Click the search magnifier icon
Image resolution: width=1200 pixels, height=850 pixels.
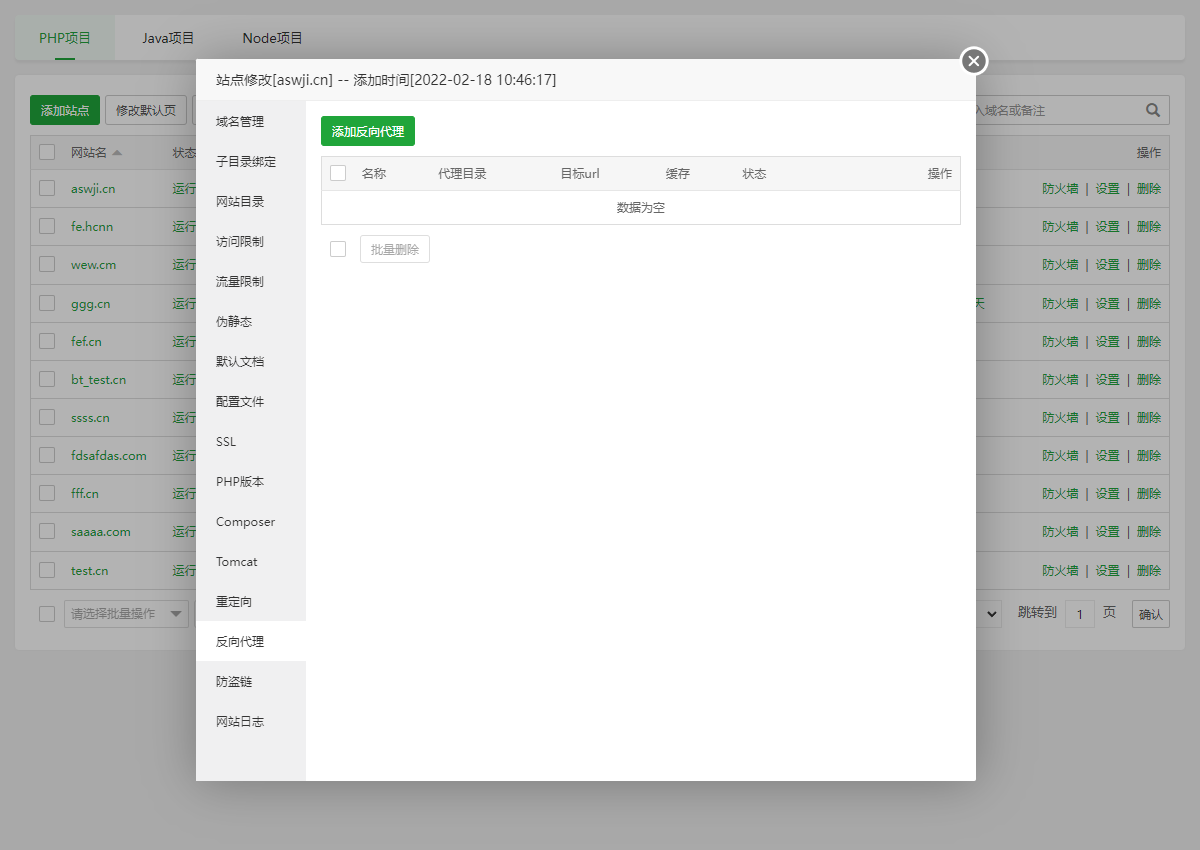point(1152,110)
